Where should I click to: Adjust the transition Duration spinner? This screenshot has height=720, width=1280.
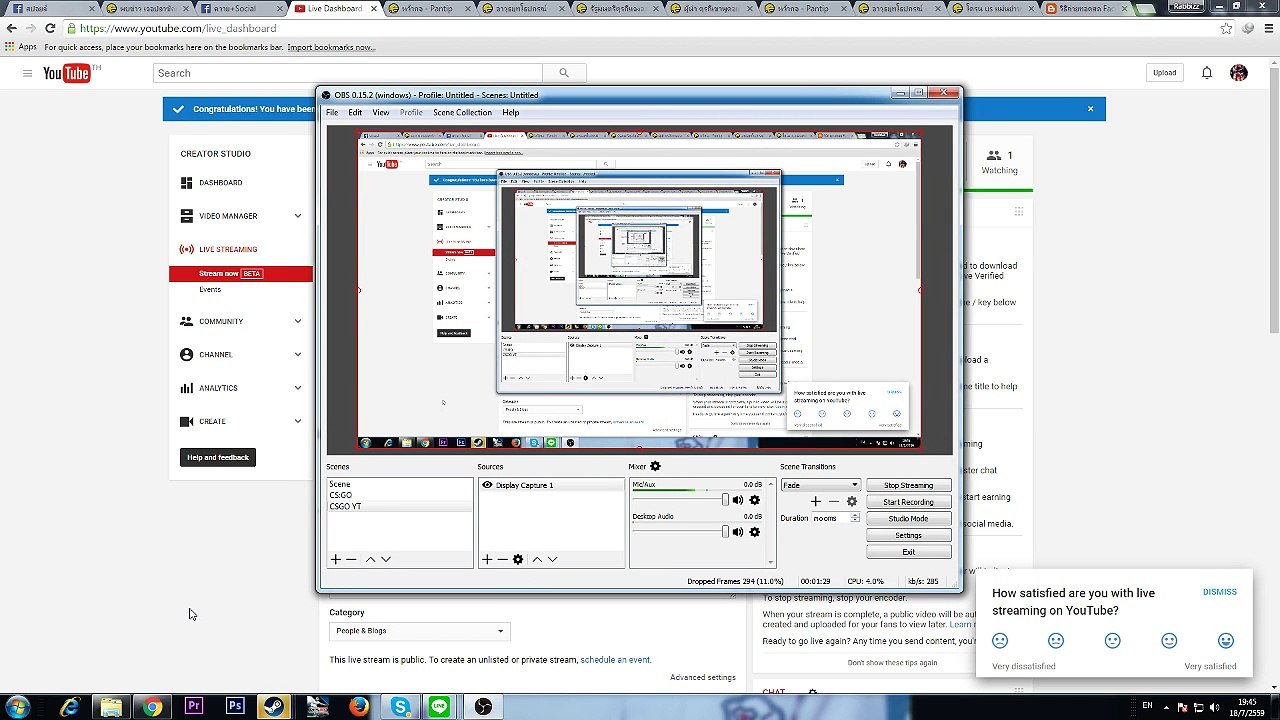click(854, 518)
